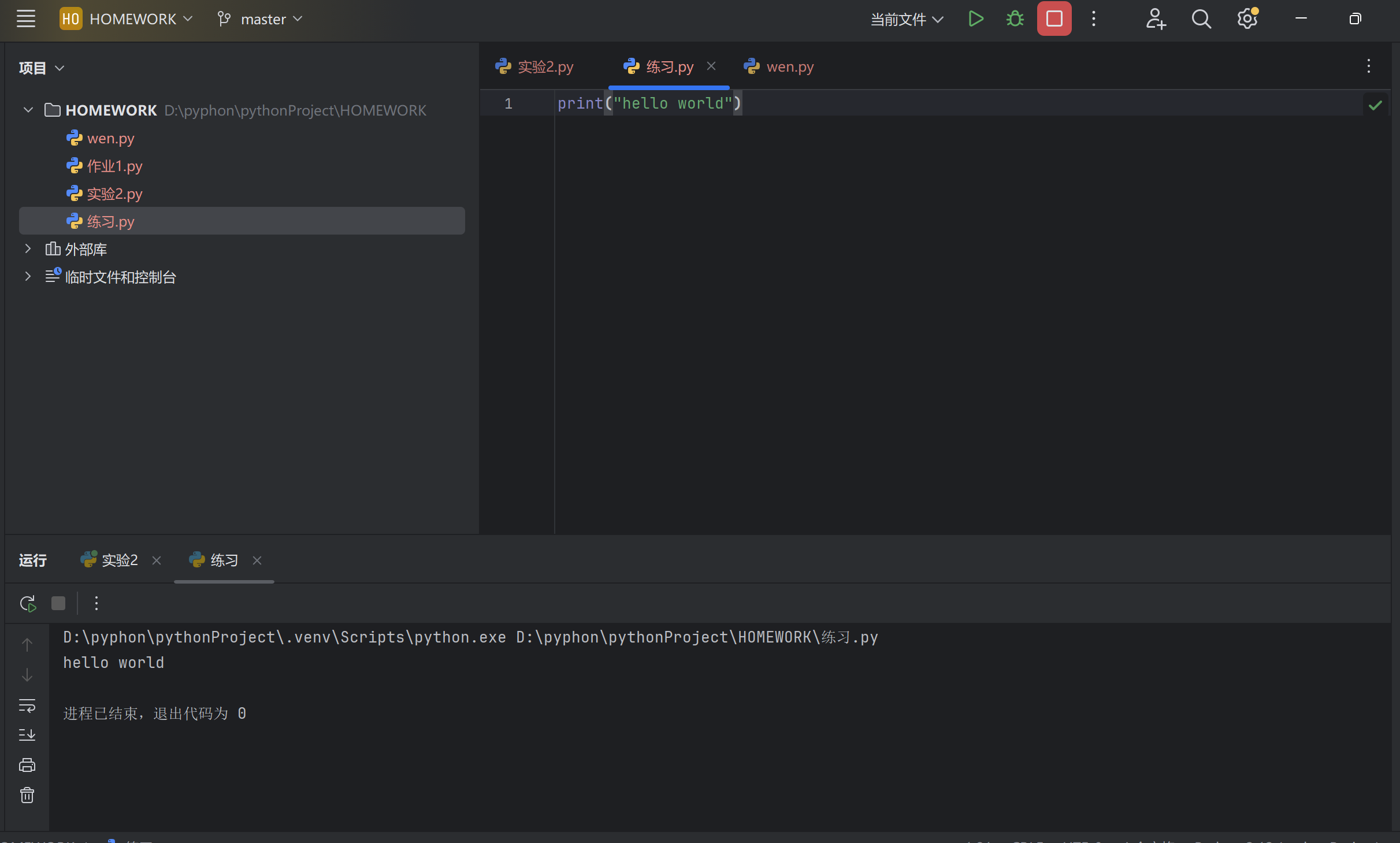
Task: Open 作业1.py in project tree
Action: (114, 166)
